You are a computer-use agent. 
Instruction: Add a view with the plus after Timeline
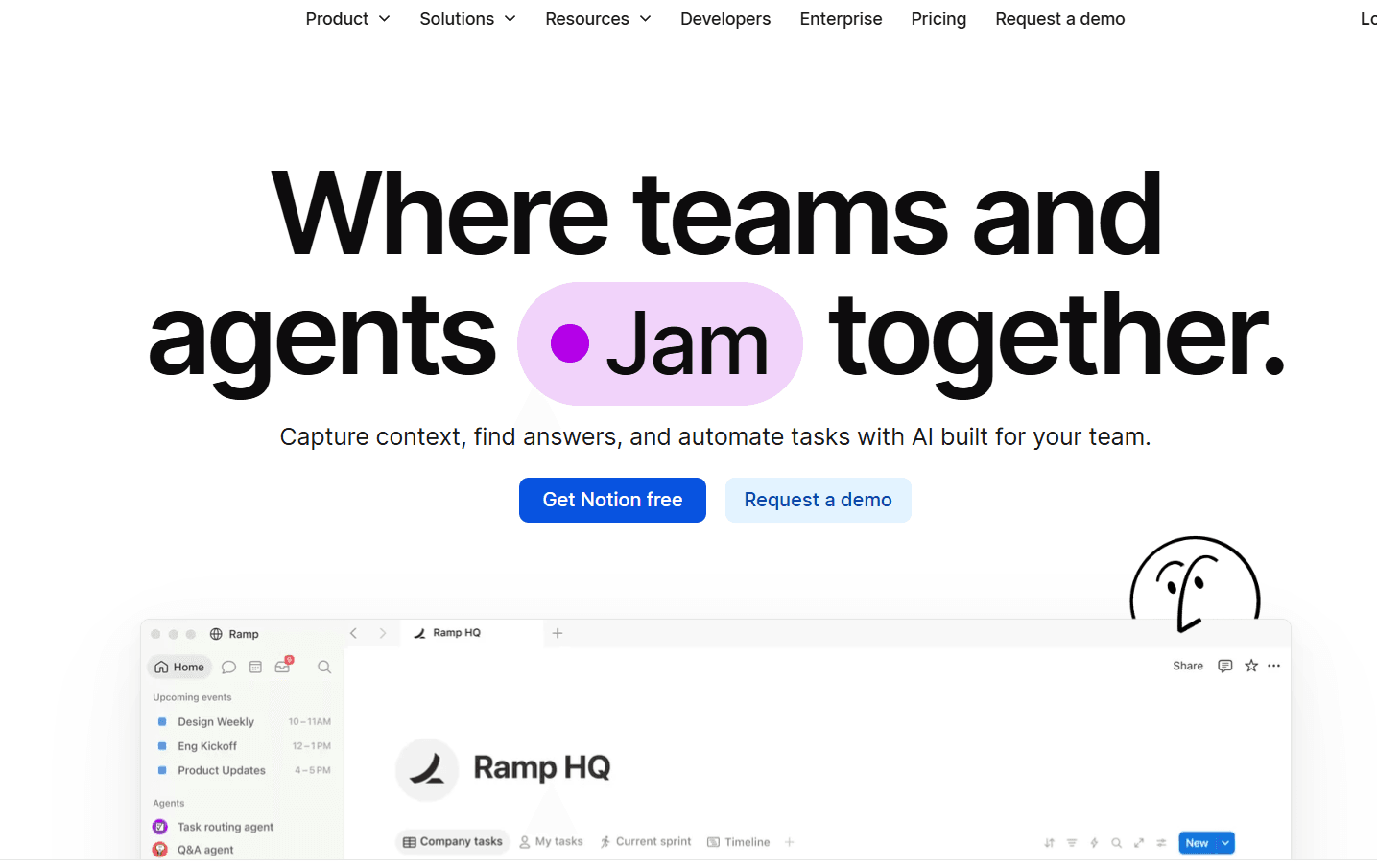pos(790,842)
